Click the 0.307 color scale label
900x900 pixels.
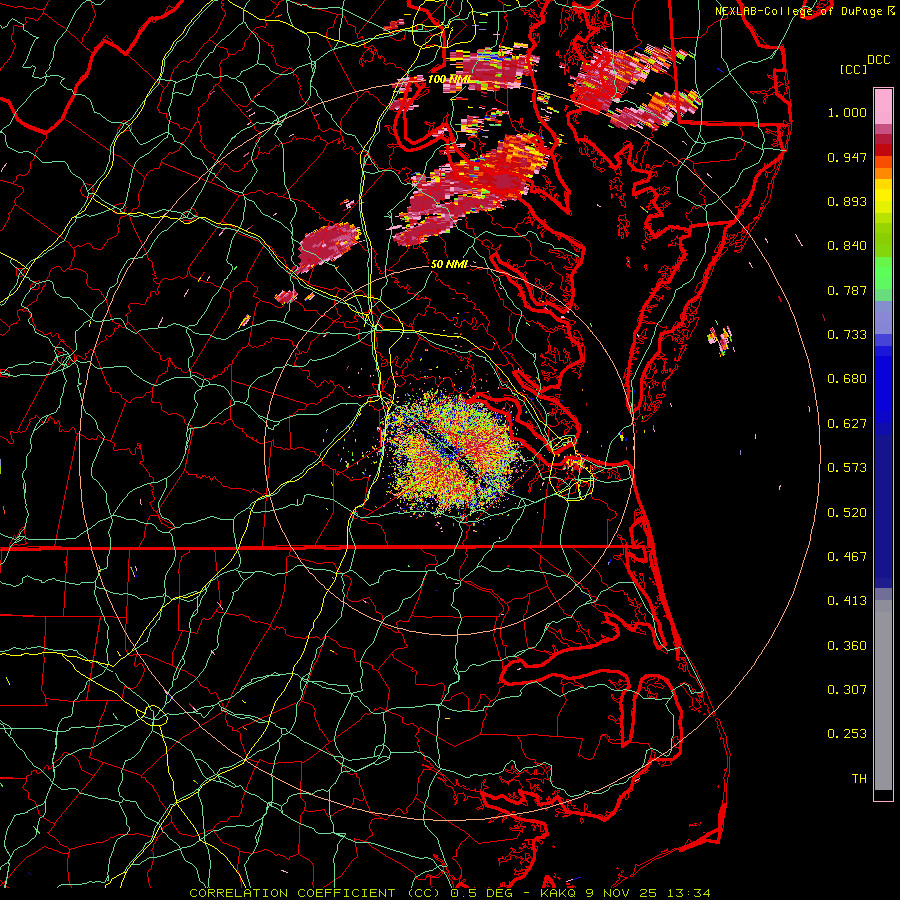[x=847, y=690]
